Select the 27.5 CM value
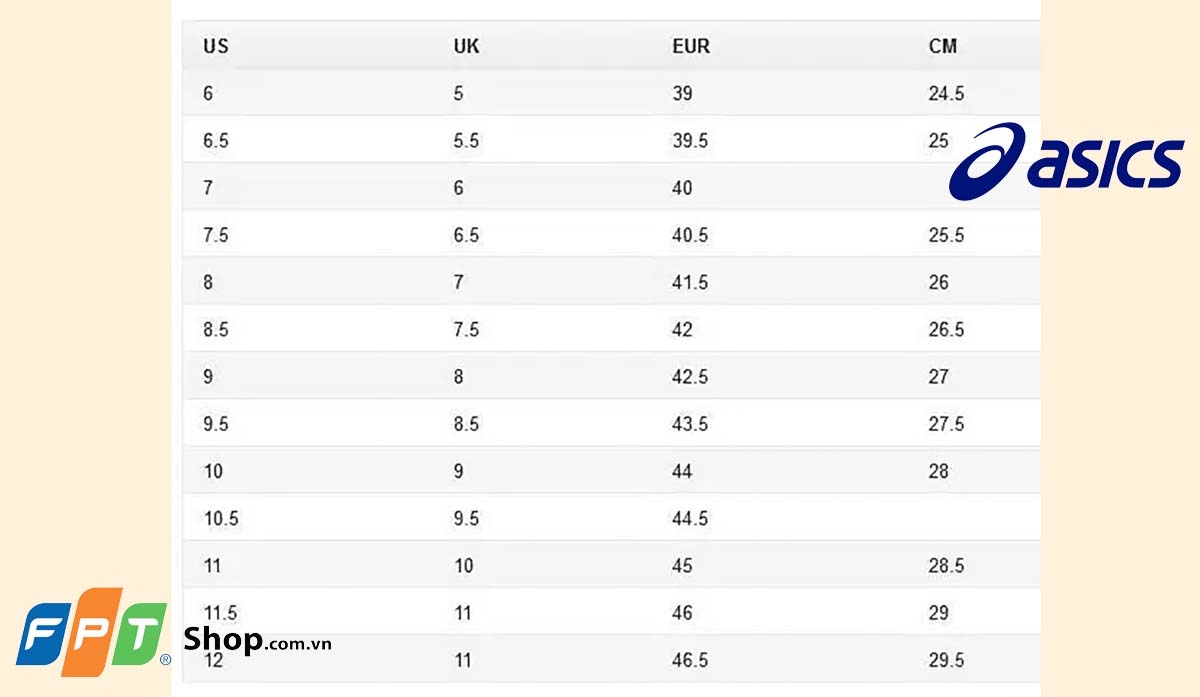This screenshot has height=697, width=1200. [x=946, y=424]
